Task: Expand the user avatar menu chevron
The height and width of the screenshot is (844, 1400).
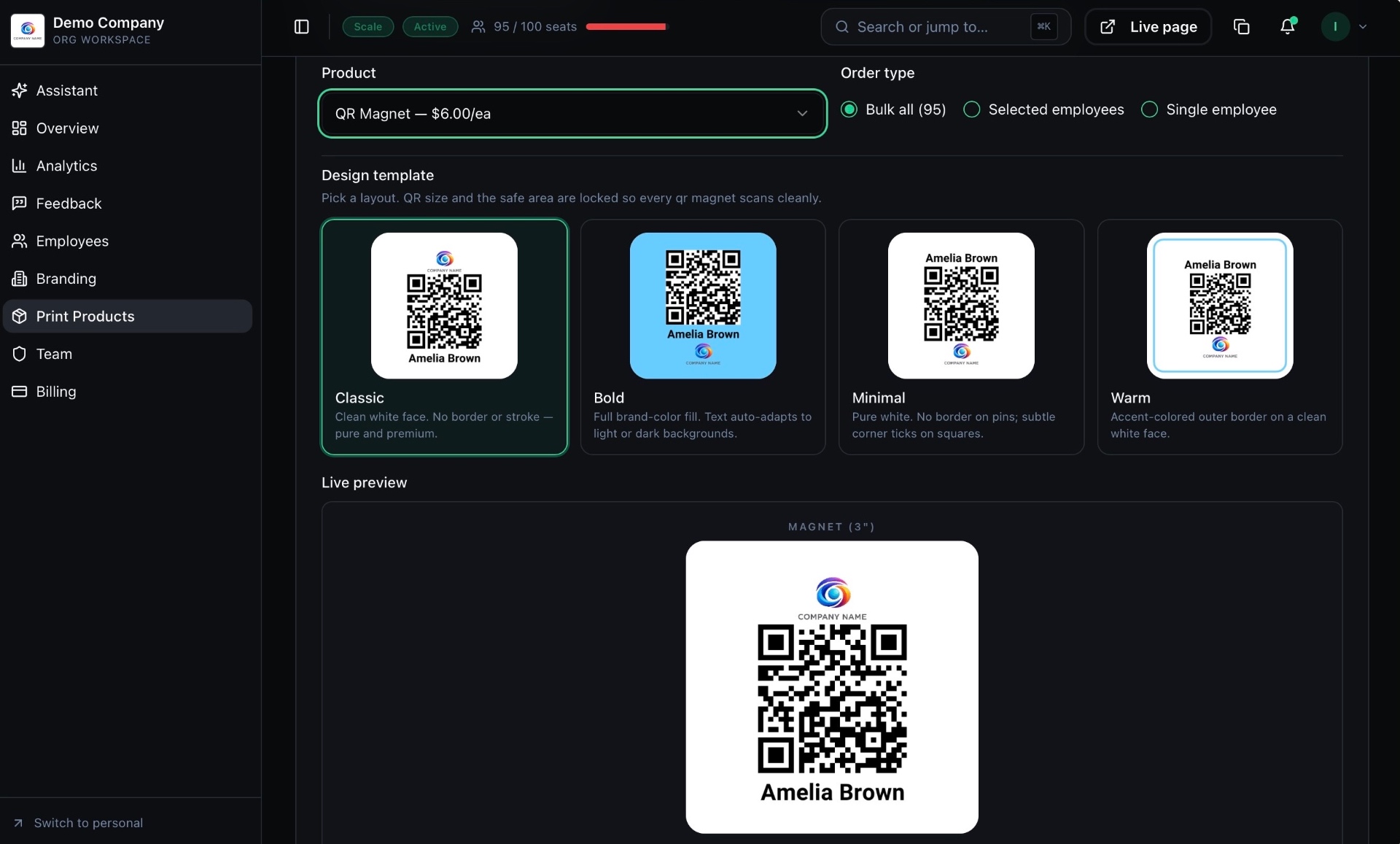Action: click(x=1363, y=27)
